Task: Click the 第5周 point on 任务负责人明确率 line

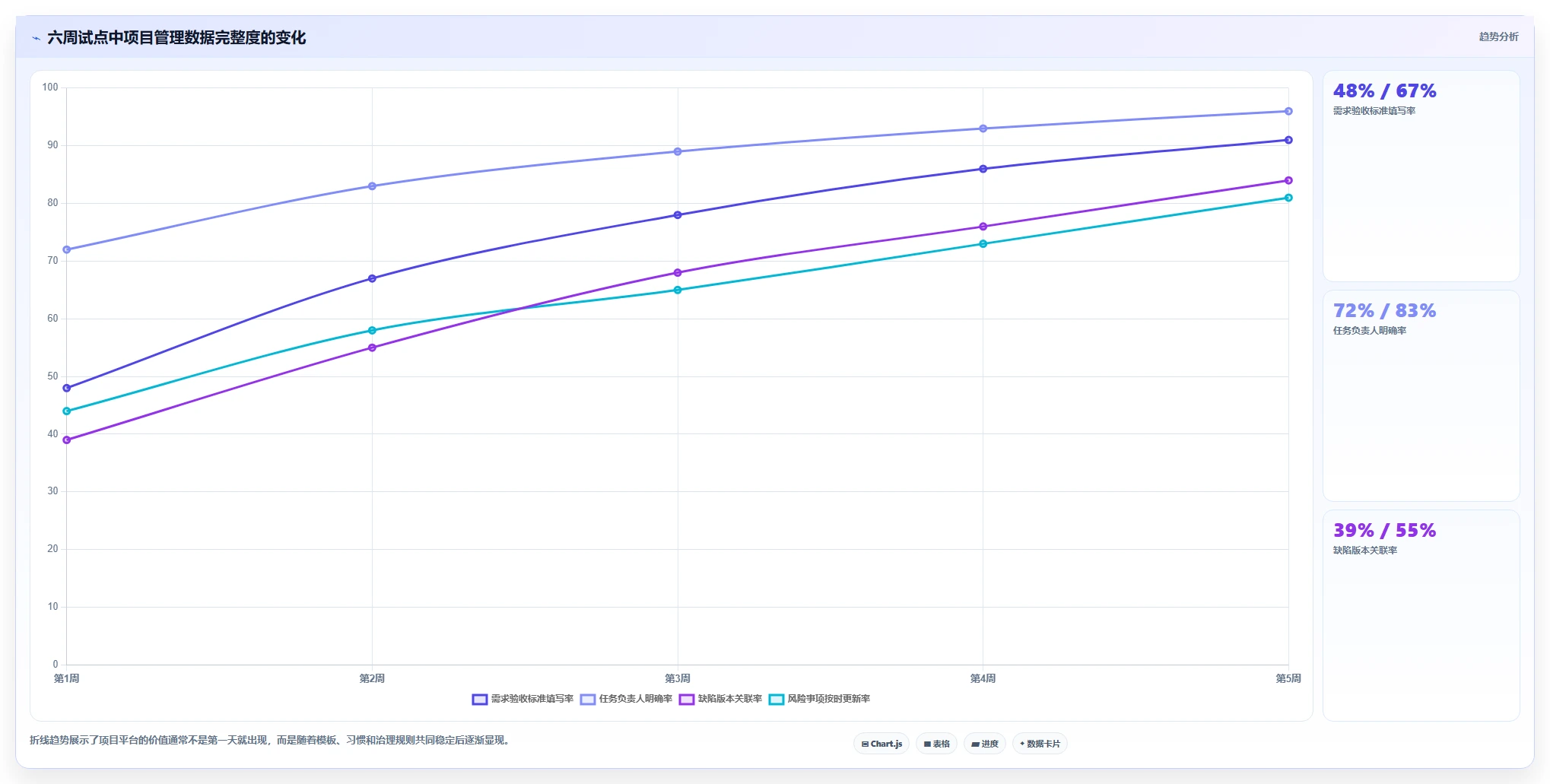Action: click(x=1288, y=111)
